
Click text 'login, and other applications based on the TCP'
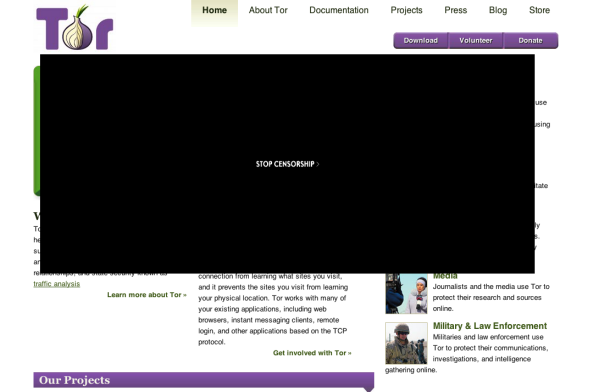tap(273, 331)
